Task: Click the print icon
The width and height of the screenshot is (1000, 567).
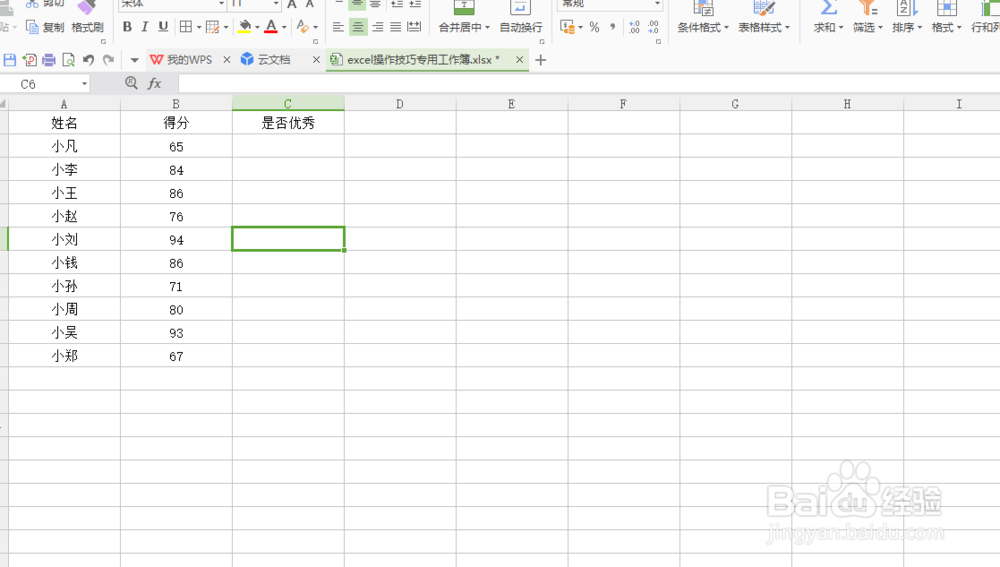Action: 48,60
